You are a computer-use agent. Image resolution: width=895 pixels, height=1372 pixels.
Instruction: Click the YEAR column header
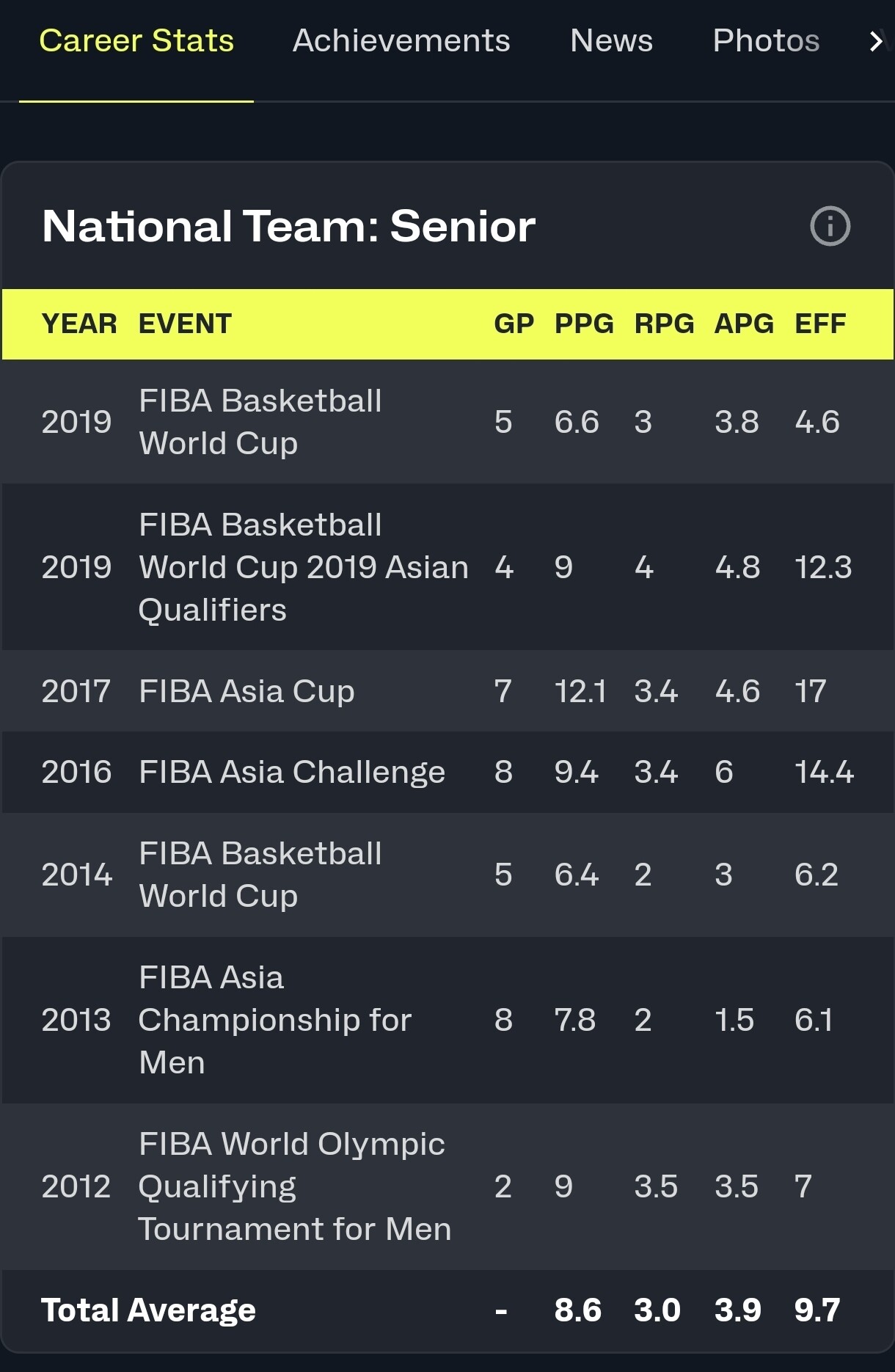coord(79,324)
